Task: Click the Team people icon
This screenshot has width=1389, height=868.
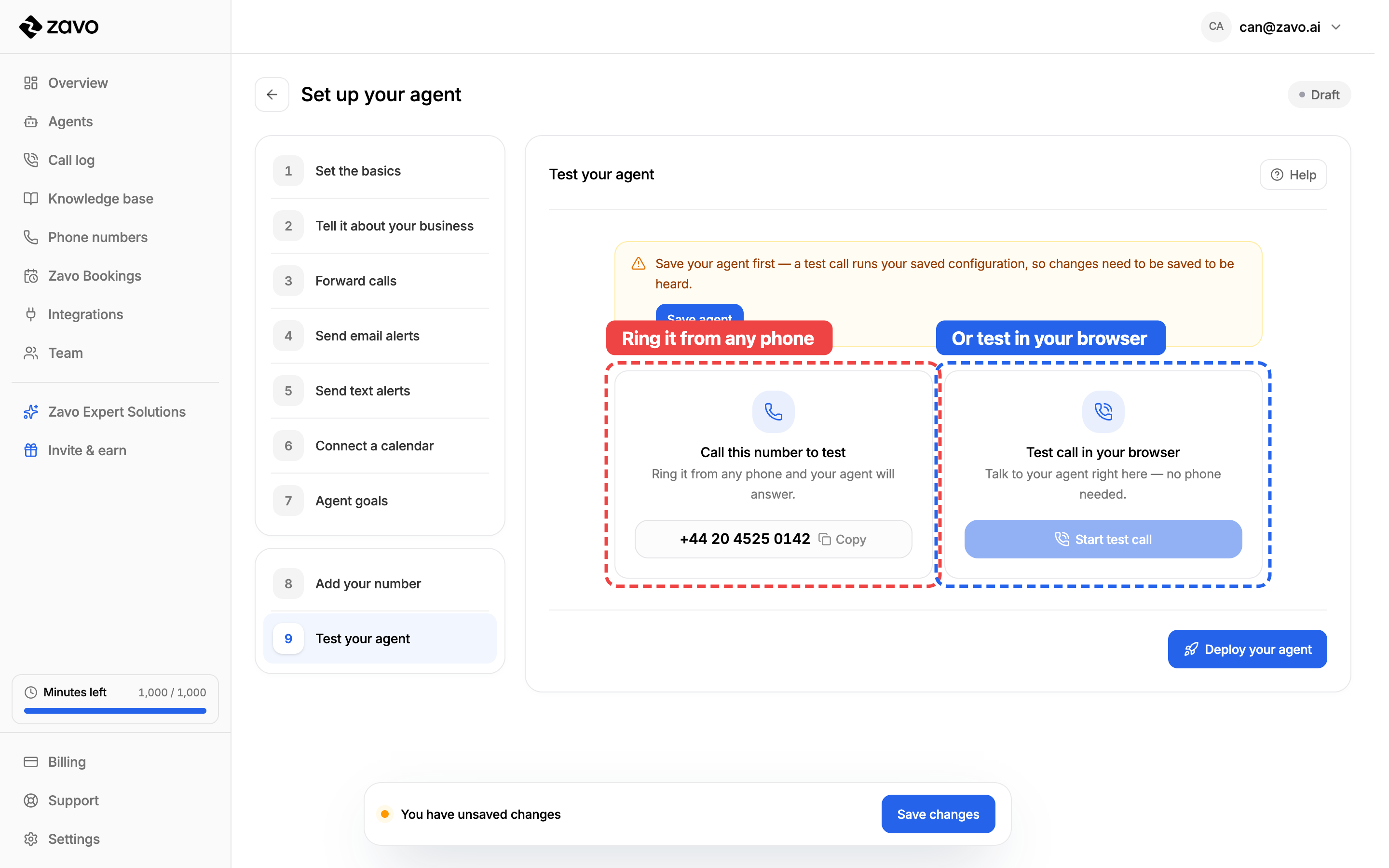Action: [31, 353]
